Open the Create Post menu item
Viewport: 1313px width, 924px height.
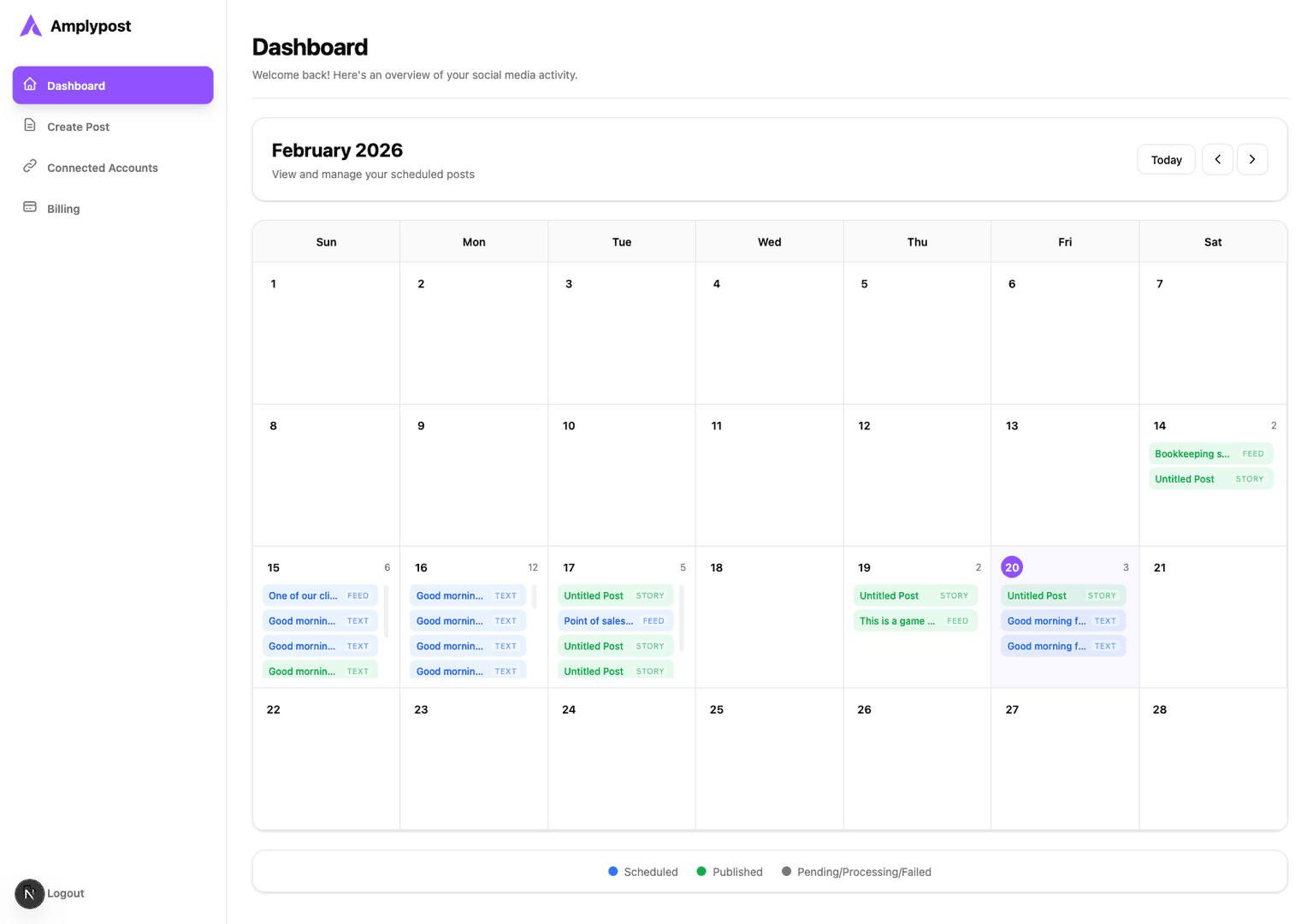(78, 127)
